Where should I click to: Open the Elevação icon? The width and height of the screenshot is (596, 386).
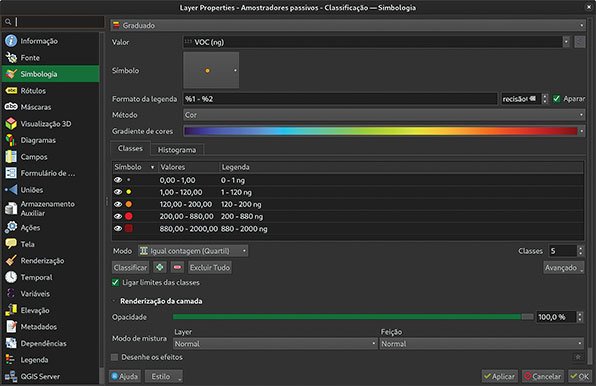11,310
